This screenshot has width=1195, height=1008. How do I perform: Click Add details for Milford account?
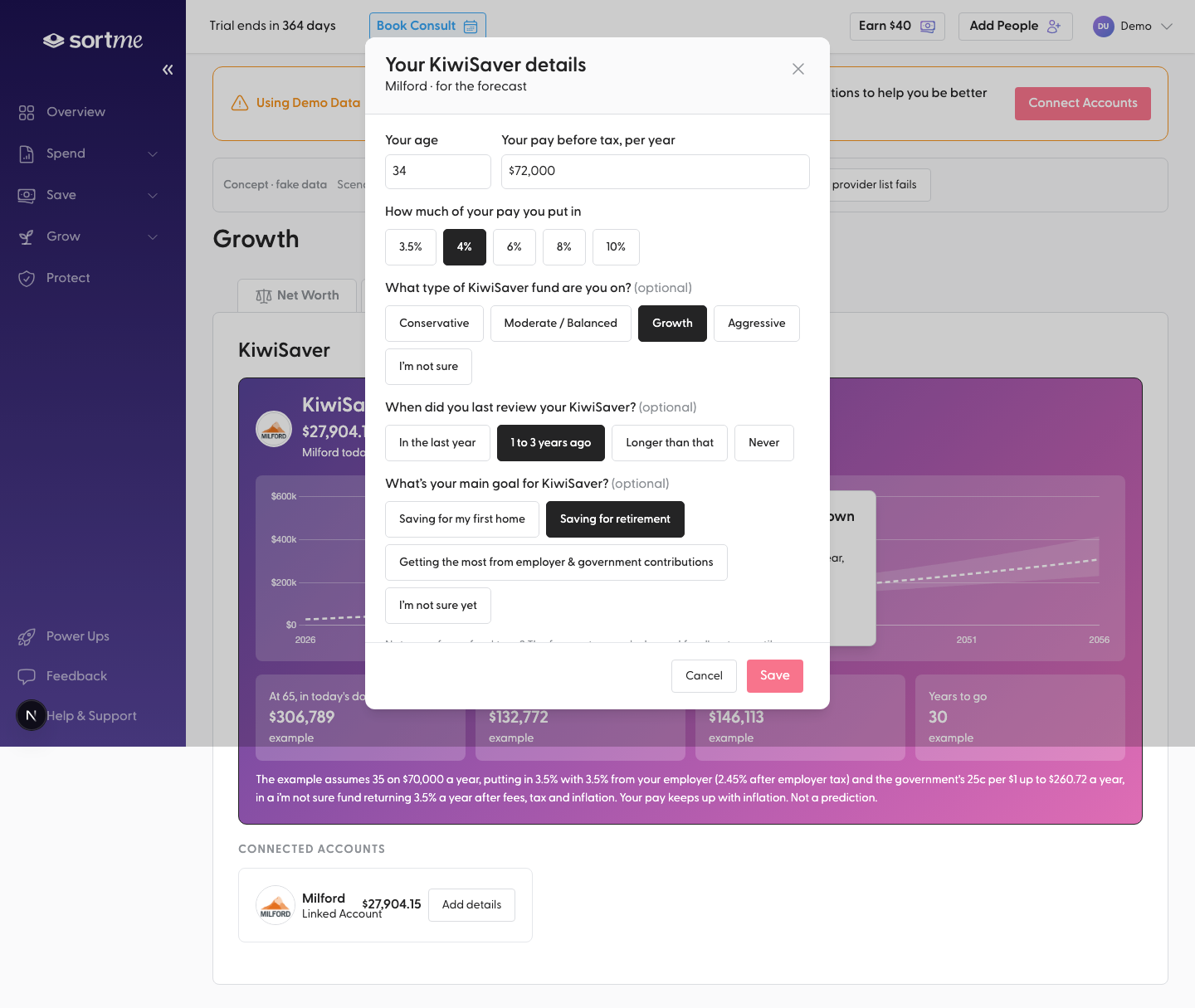(x=471, y=905)
